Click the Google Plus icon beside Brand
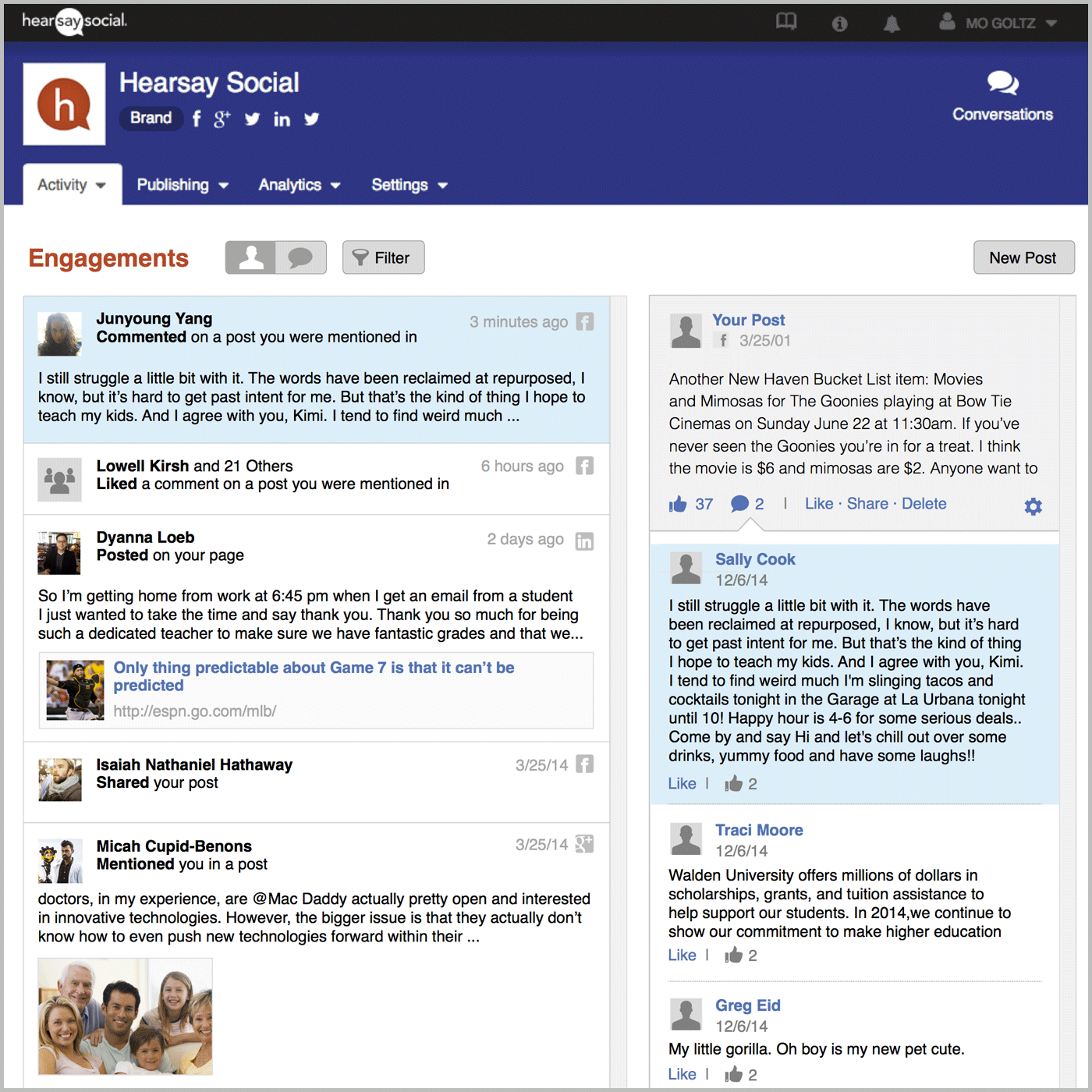Image resolution: width=1092 pixels, height=1092 pixels. point(222,119)
